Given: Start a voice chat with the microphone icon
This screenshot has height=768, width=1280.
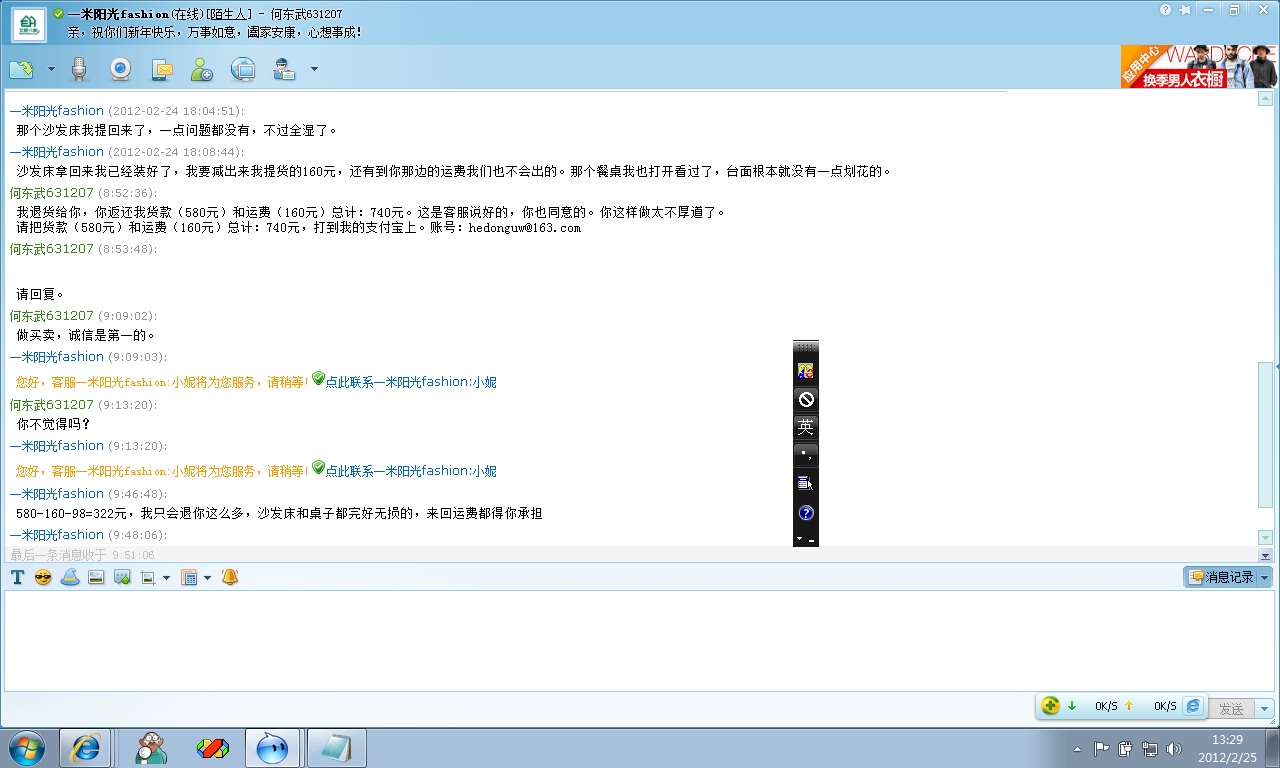Looking at the screenshot, I should pyautogui.click(x=79, y=69).
